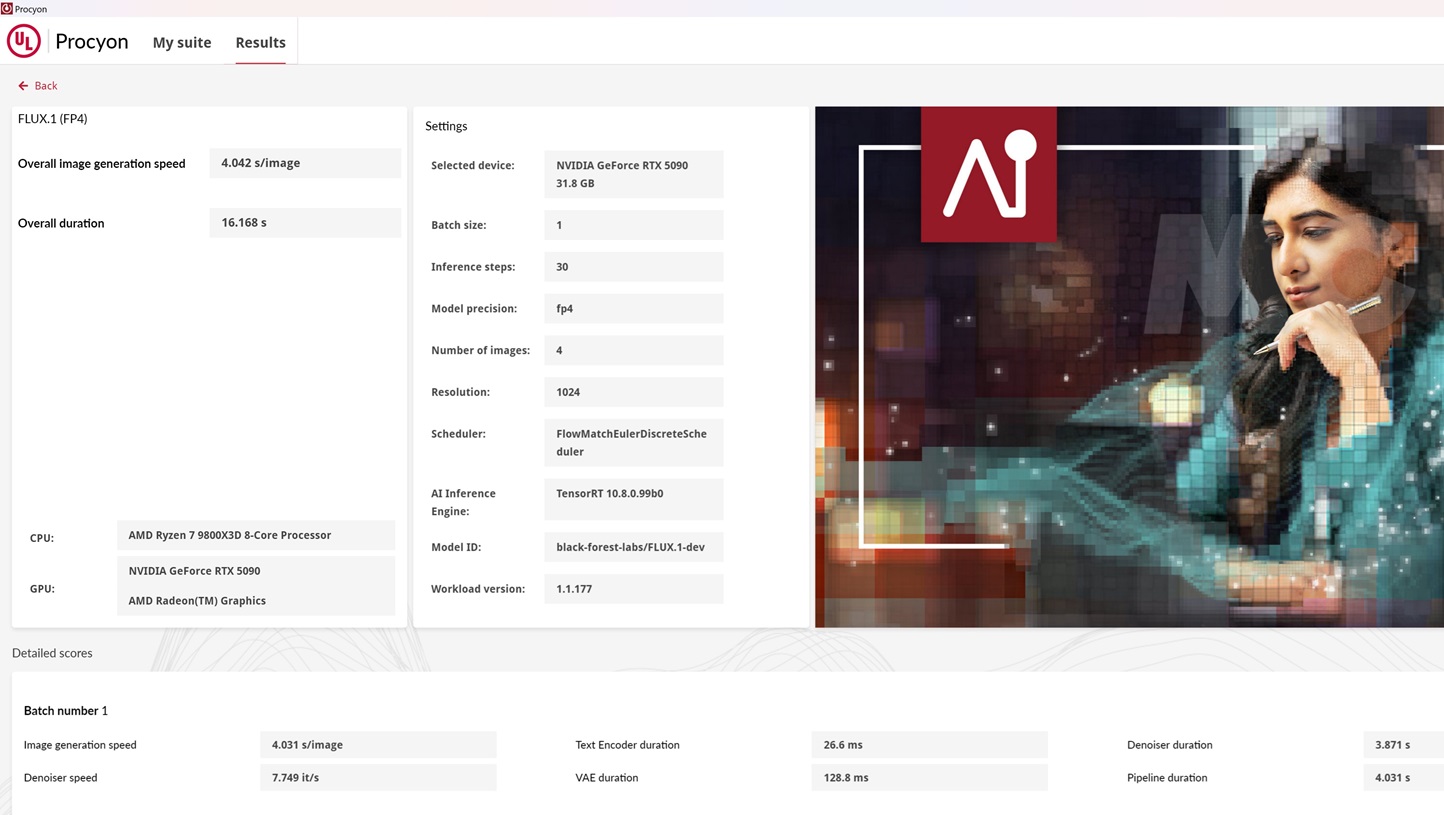Click the Procyon title bar app icon
Screen dimensions: 1444x815
(x=7, y=8)
